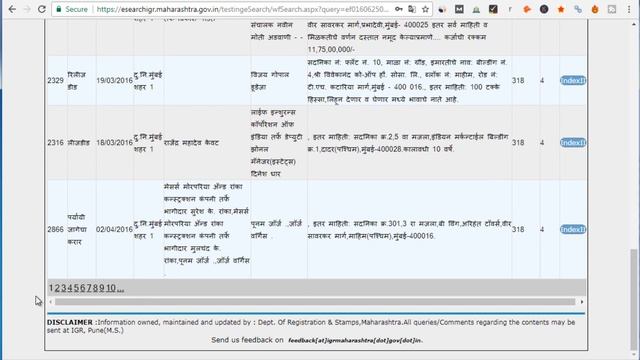
Task: Click the page vertical scrollbar thumb
Action: (x=634, y=299)
